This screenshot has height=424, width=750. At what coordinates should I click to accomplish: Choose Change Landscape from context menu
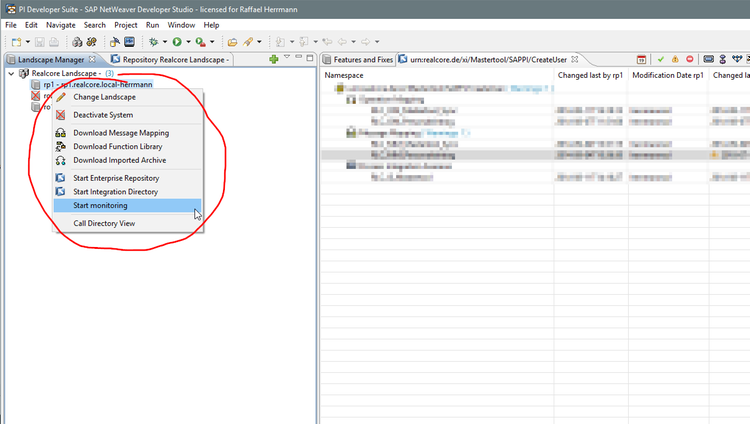point(128,97)
